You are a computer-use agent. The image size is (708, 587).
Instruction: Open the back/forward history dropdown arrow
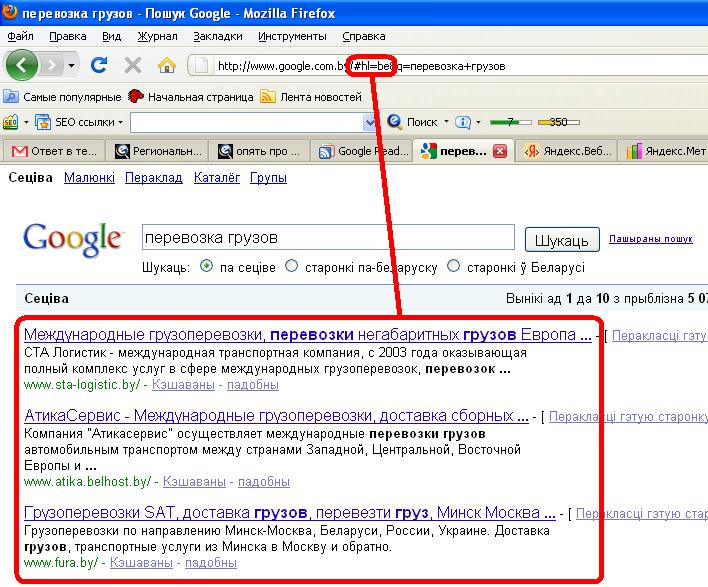(71, 66)
